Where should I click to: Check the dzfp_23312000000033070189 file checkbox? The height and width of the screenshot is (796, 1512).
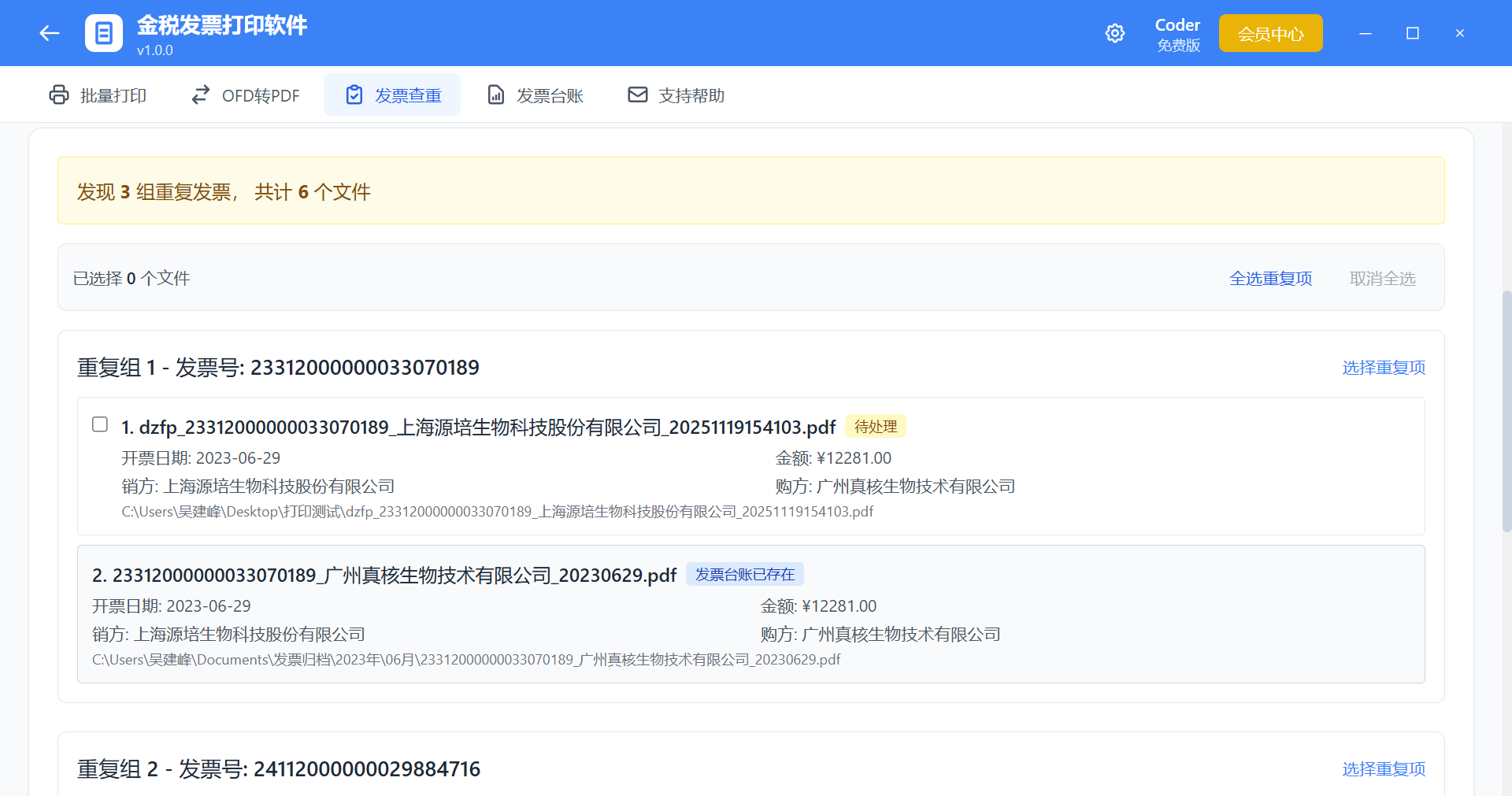[x=100, y=424]
